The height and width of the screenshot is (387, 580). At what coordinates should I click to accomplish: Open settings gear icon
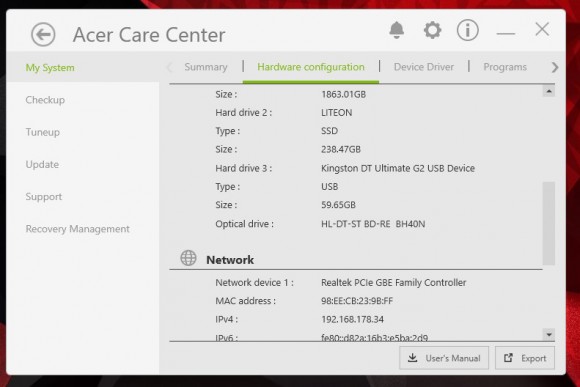point(432,30)
